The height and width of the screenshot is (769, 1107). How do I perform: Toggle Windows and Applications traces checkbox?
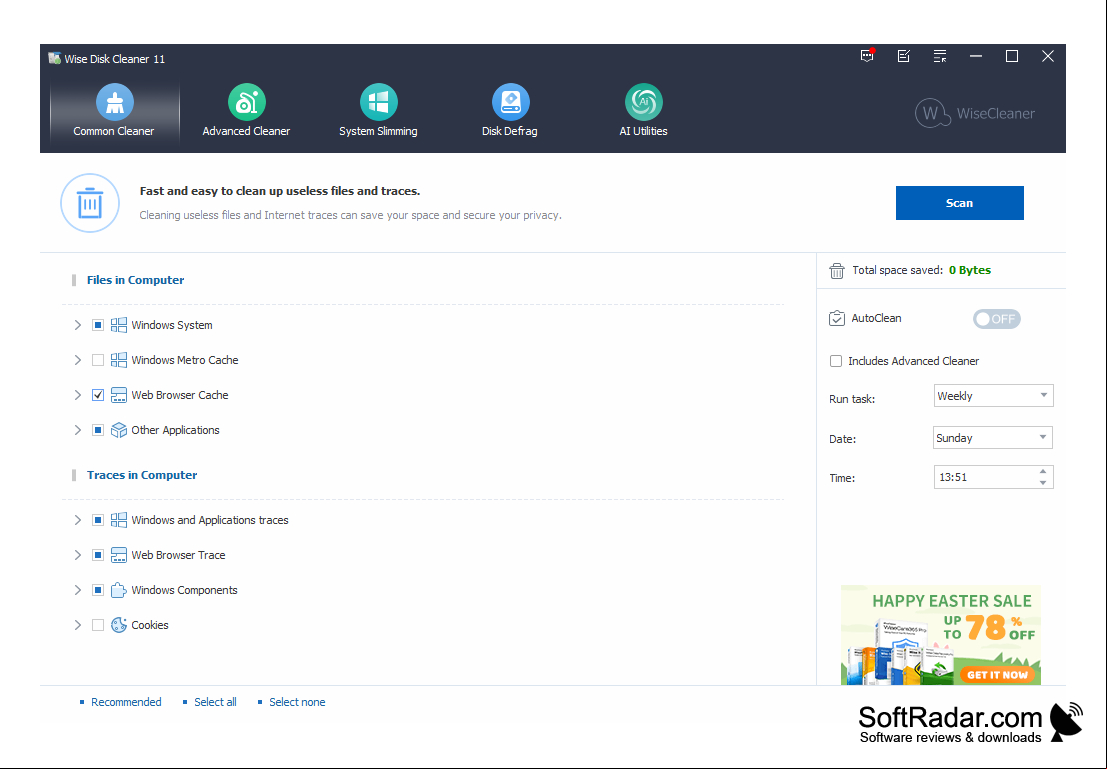point(98,520)
